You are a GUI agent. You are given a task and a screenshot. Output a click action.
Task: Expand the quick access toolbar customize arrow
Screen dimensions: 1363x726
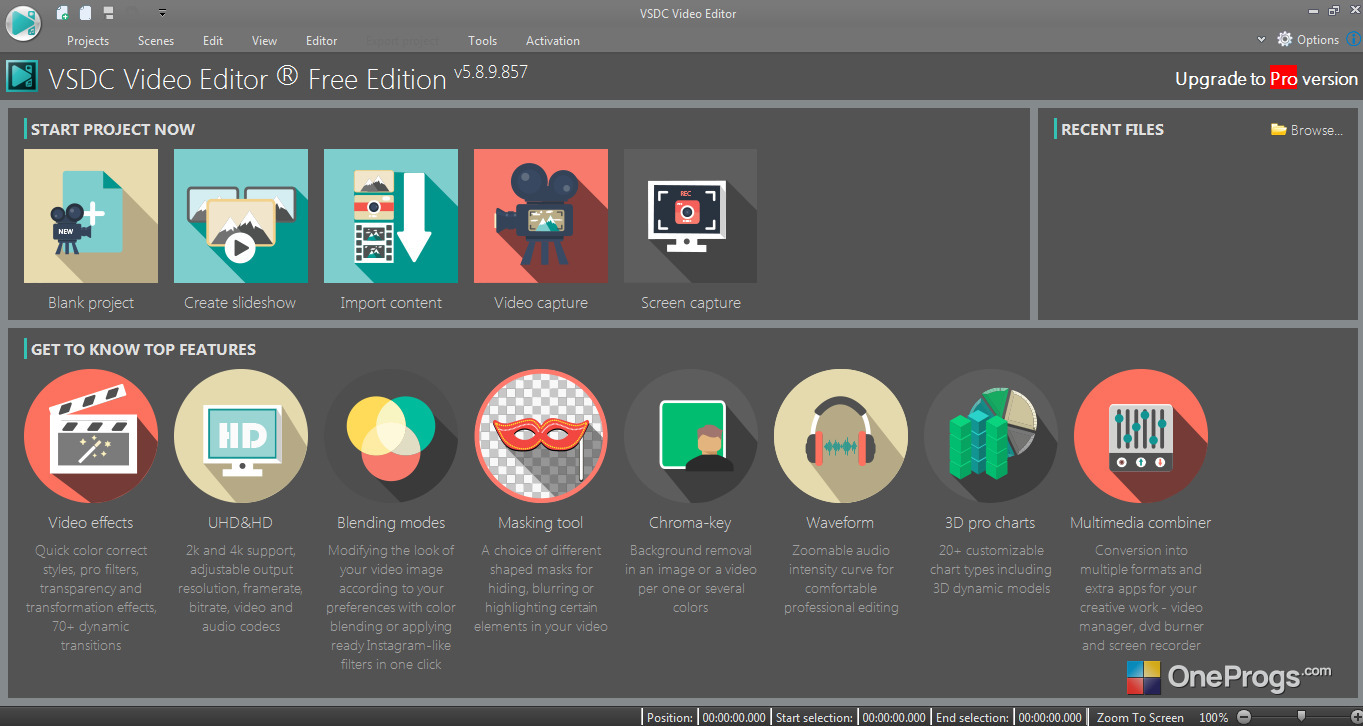pyautogui.click(x=162, y=13)
